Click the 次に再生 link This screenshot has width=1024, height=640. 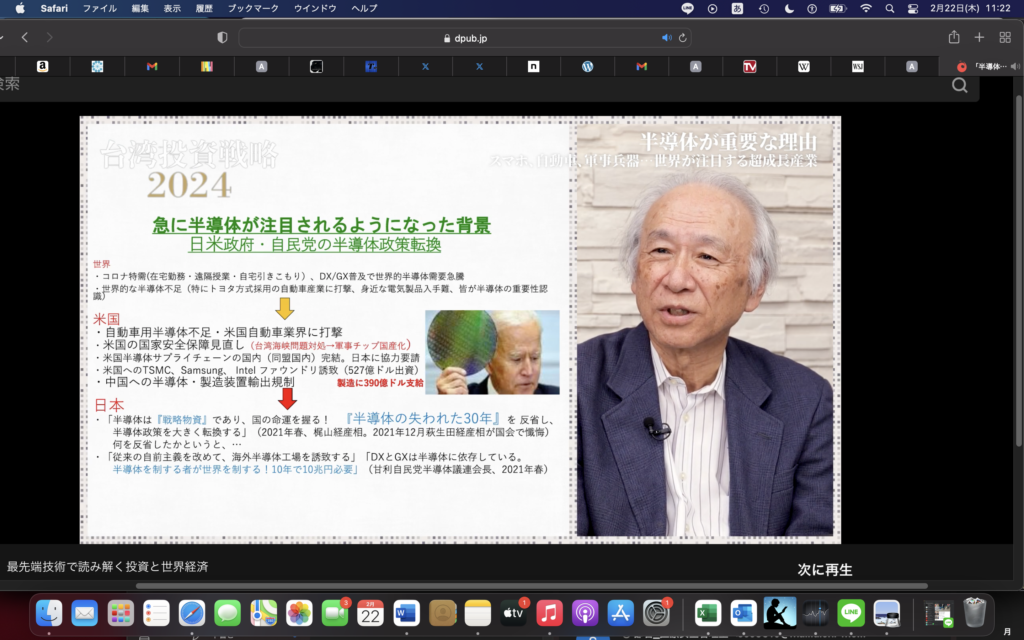[x=824, y=569]
